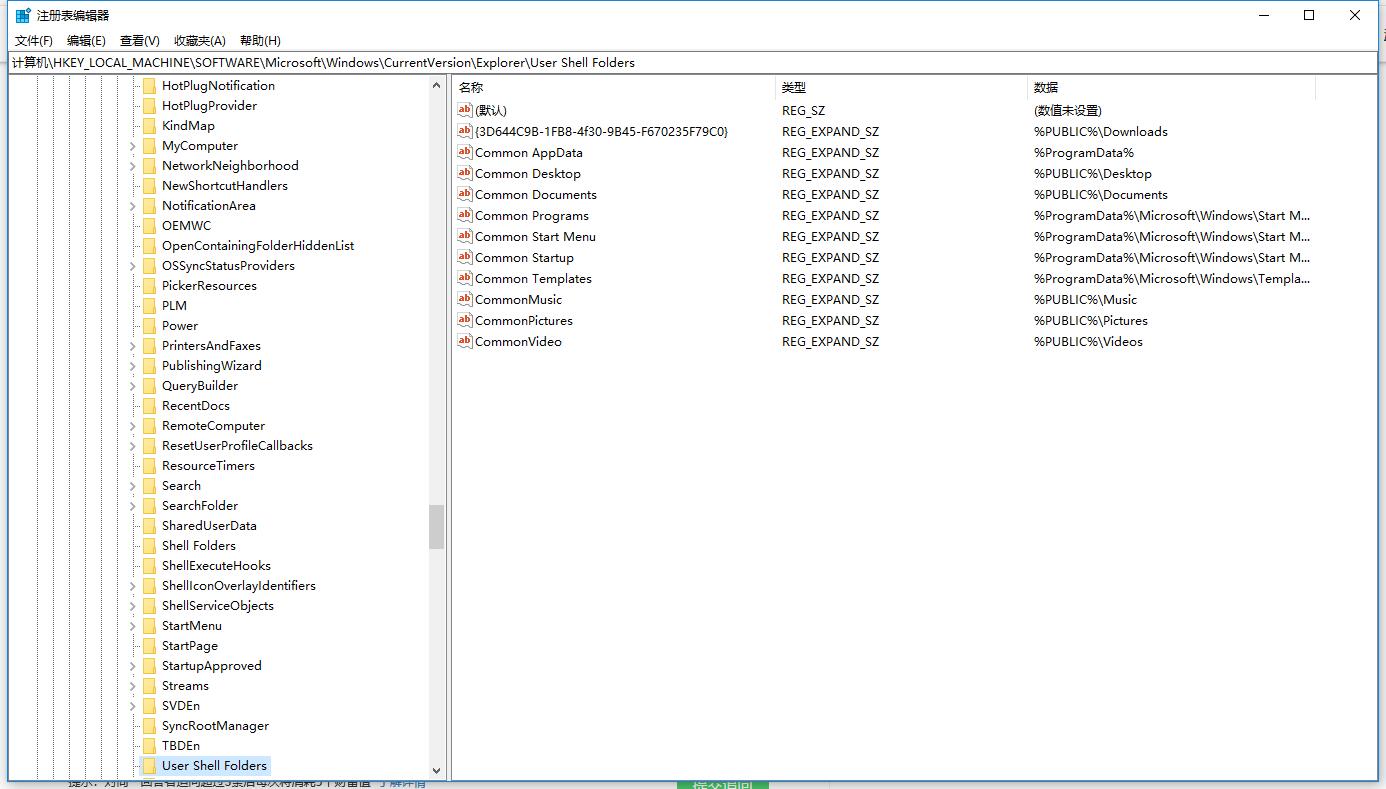Click the folder icon of TBDEn key

click(149, 745)
